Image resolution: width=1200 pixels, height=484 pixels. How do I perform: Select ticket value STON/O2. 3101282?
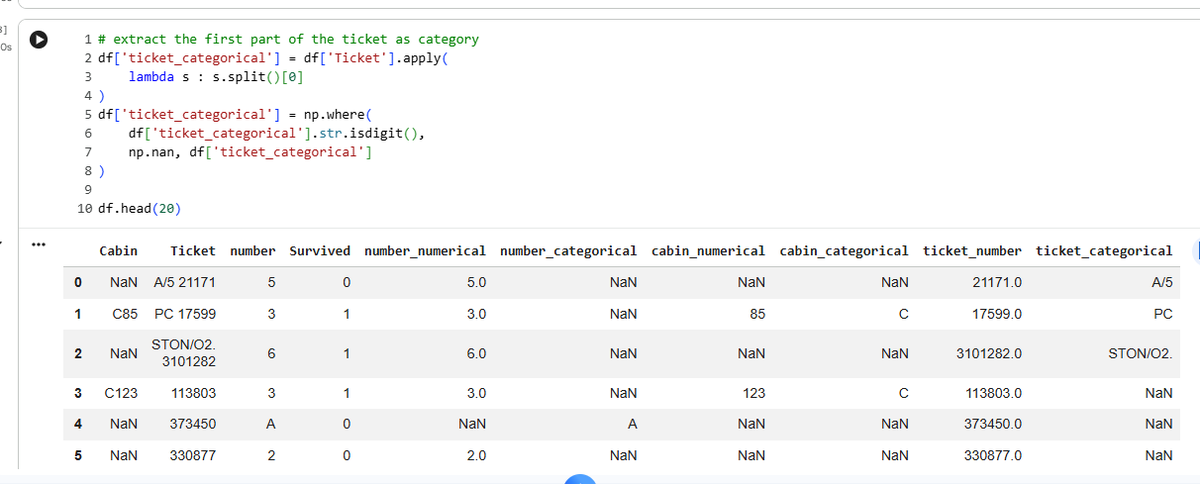pyautogui.click(x=184, y=353)
